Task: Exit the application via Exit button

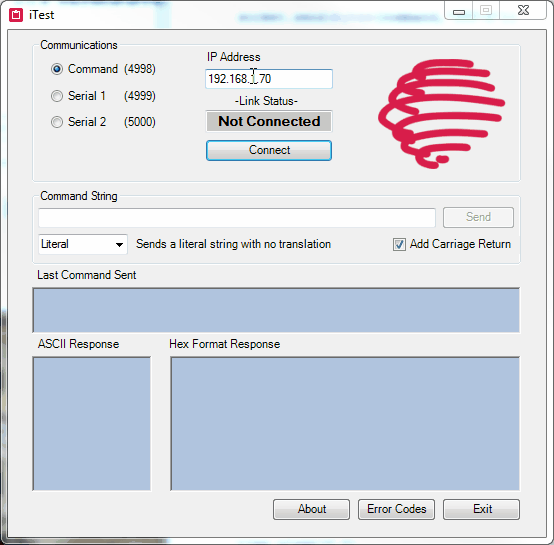Action: (482, 509)
